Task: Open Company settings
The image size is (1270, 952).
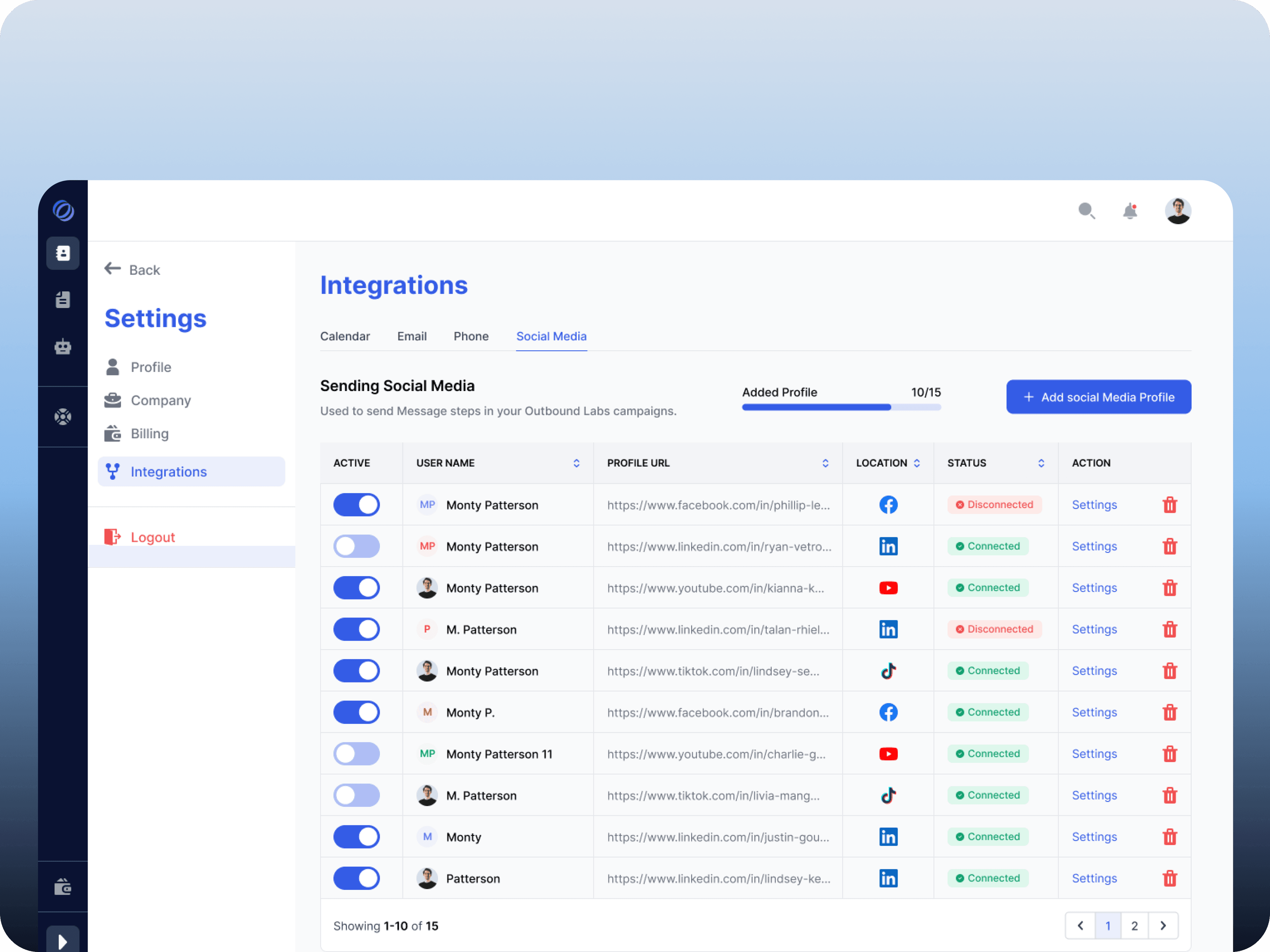Action: 148,400
